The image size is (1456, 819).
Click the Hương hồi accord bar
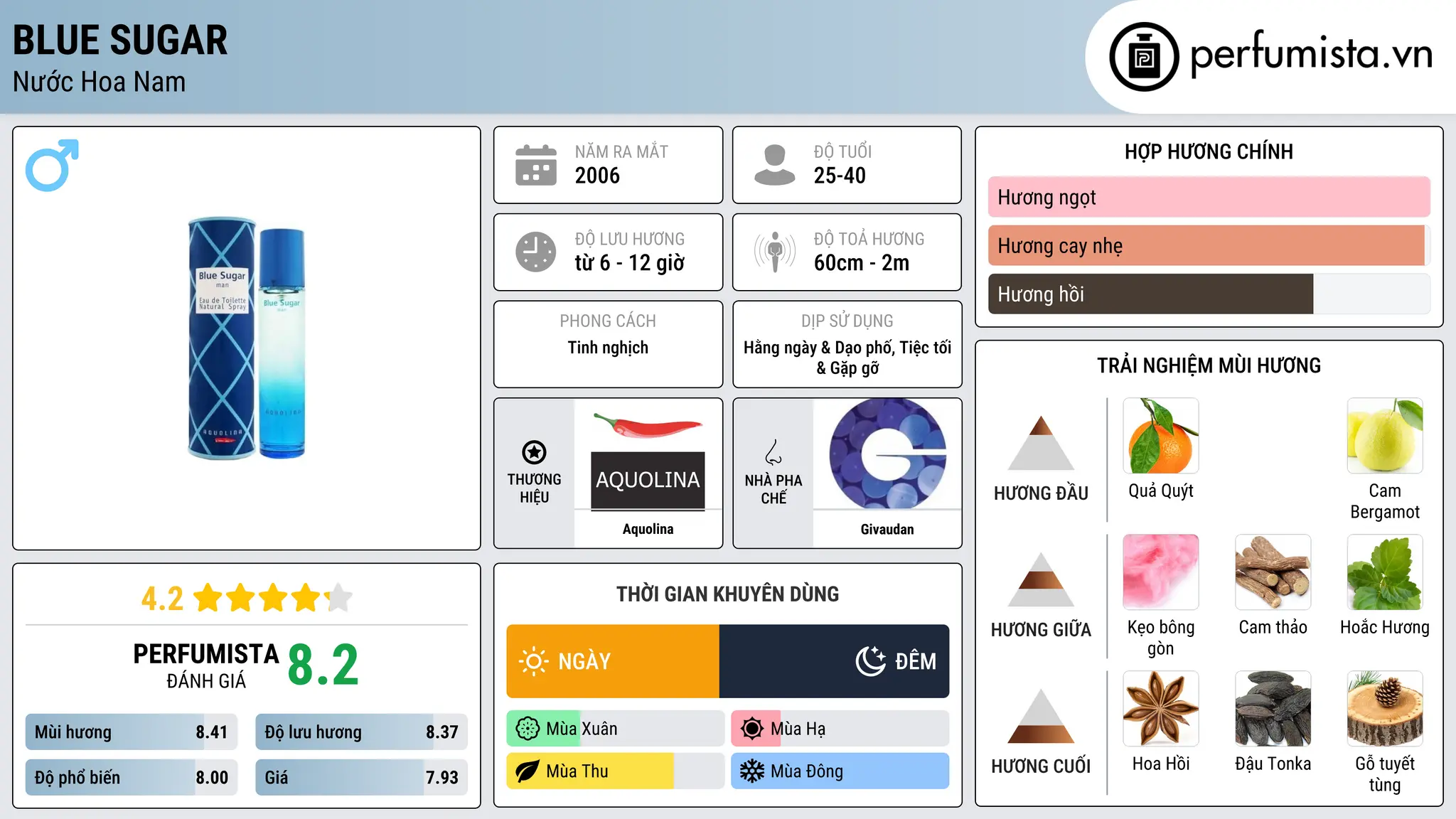click(x=1209, y=294)
